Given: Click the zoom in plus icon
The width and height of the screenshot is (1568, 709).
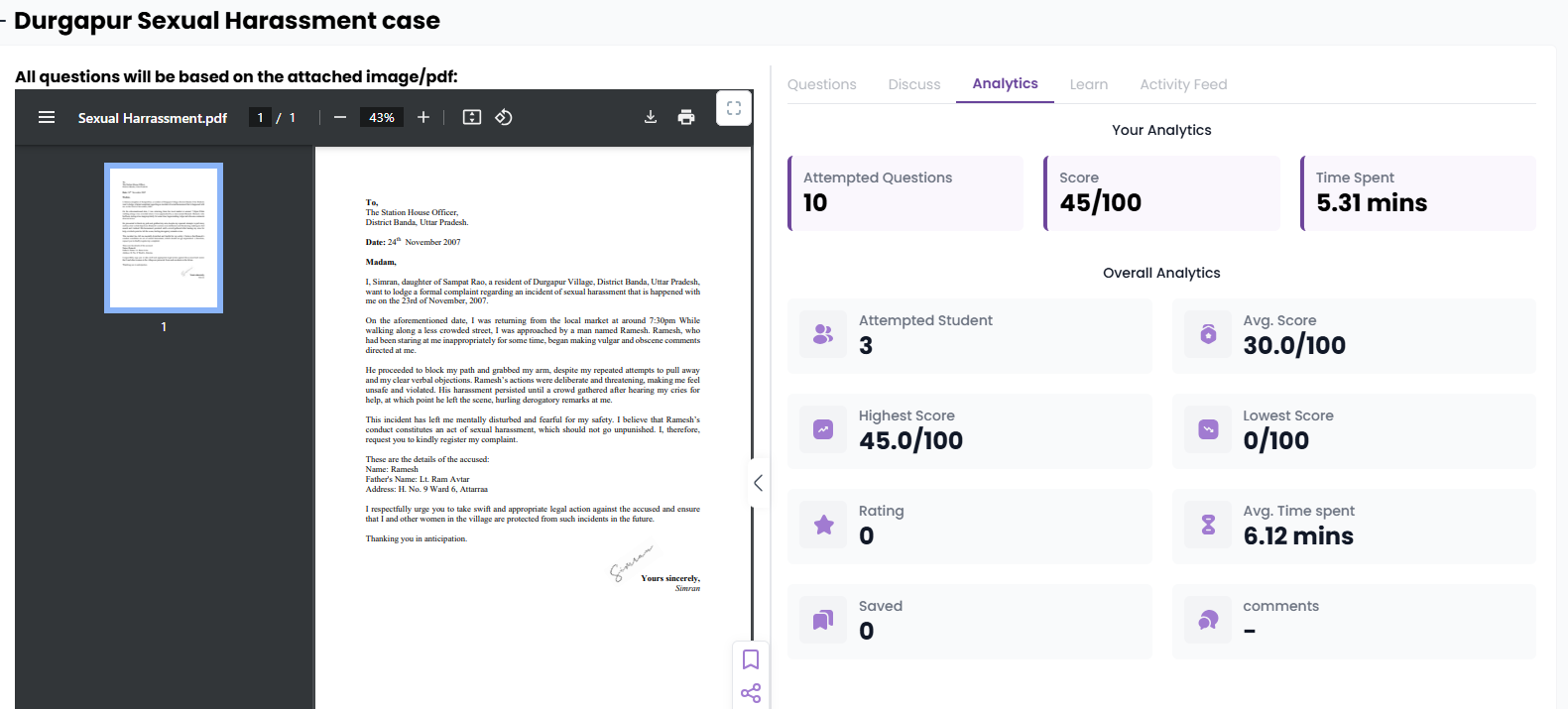Looking at the screenshot, I should [423, 117].
